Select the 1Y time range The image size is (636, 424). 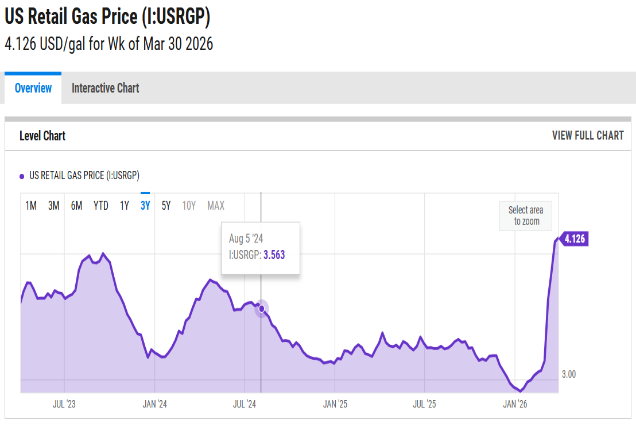[x=124, y=206]
